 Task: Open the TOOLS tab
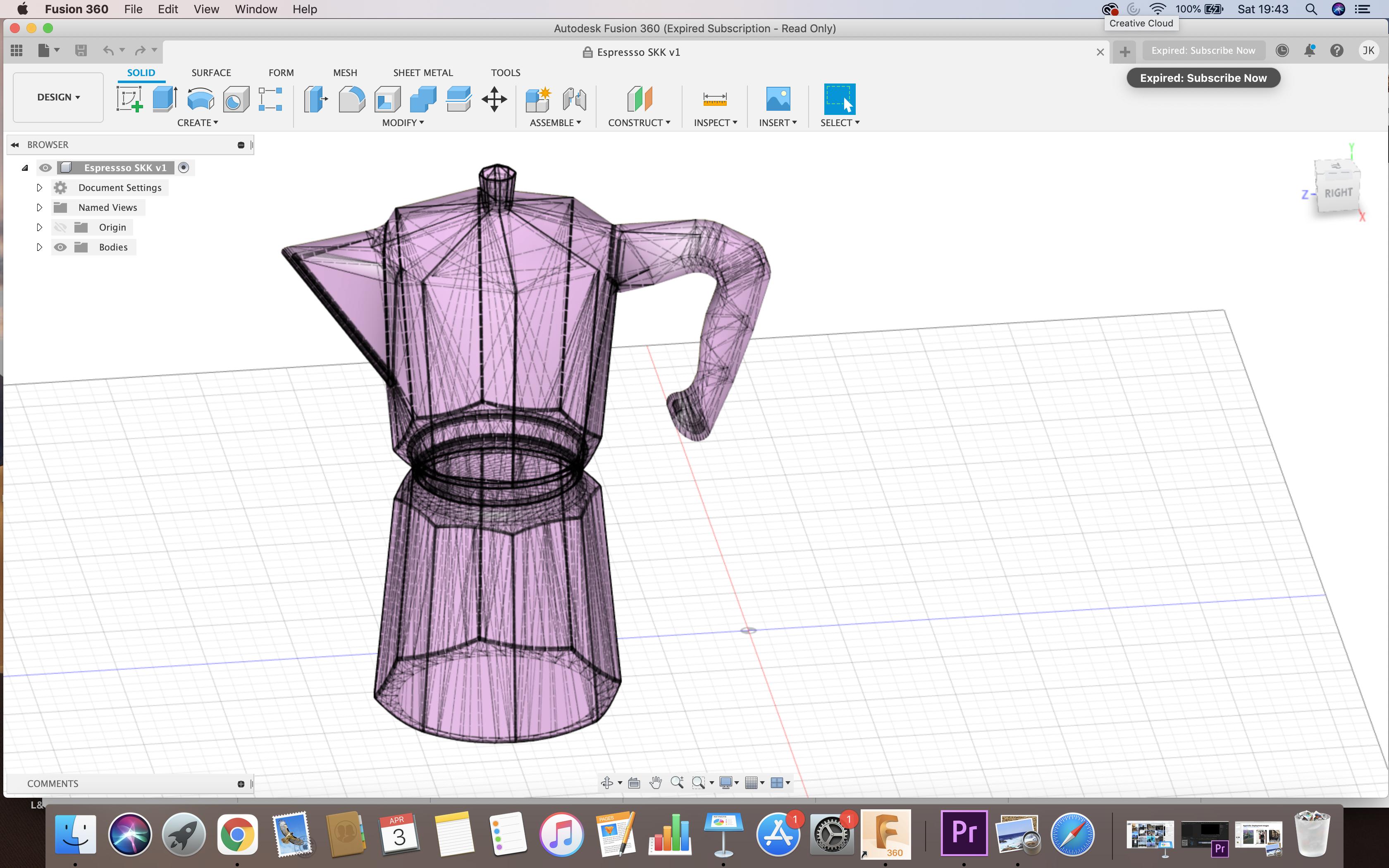click(x=506, y=73)
